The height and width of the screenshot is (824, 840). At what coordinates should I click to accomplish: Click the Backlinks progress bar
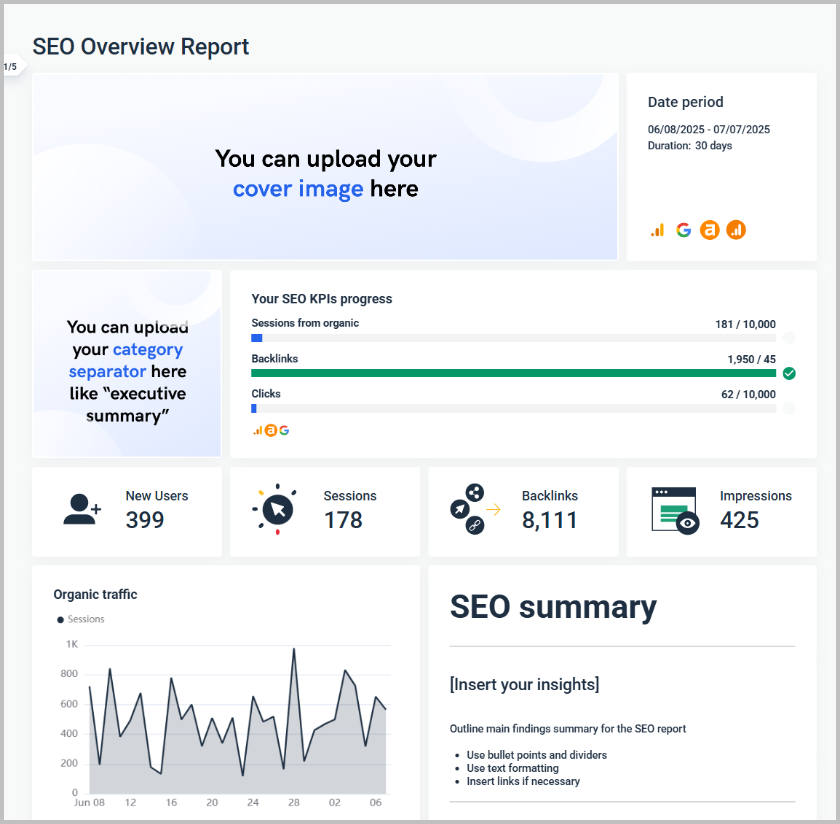coord(515,373)
